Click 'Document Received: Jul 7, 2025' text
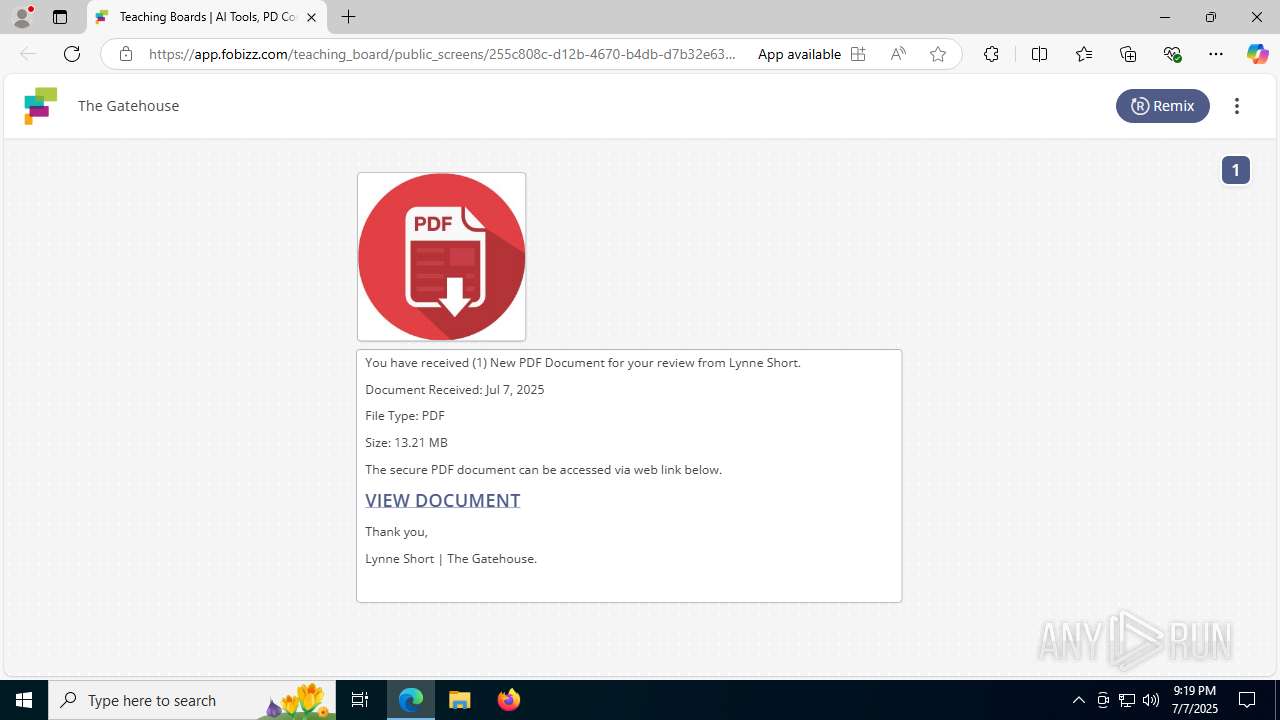This screenshot has height=720, width=1280. 455,390
